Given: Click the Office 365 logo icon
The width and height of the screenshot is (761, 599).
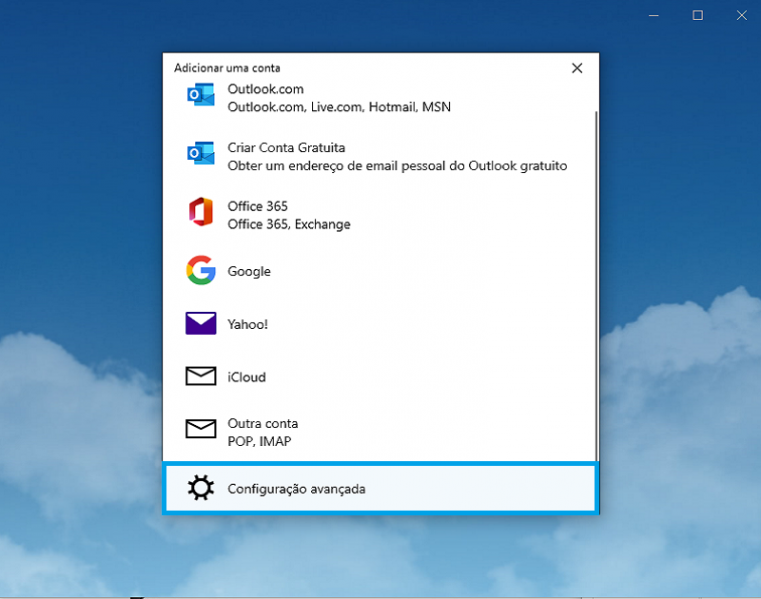Looking at the screenshot, I should tap(200, 212).
